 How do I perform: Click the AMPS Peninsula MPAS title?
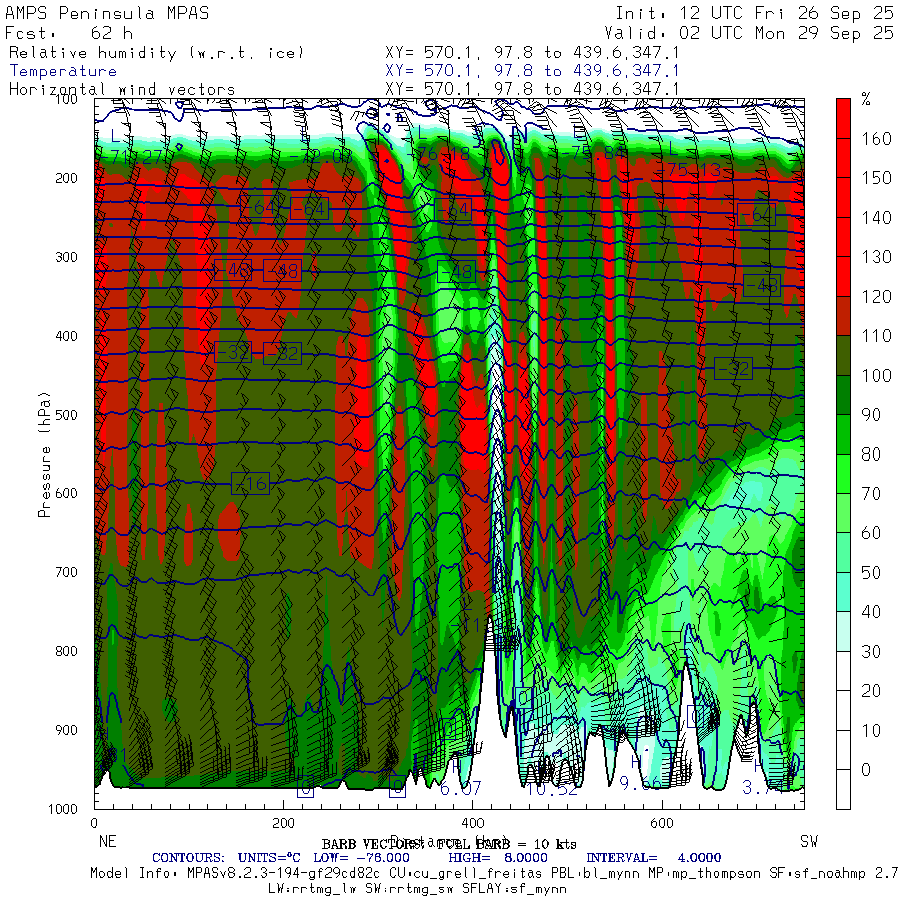pyautogui.click(x=107, y=13)
